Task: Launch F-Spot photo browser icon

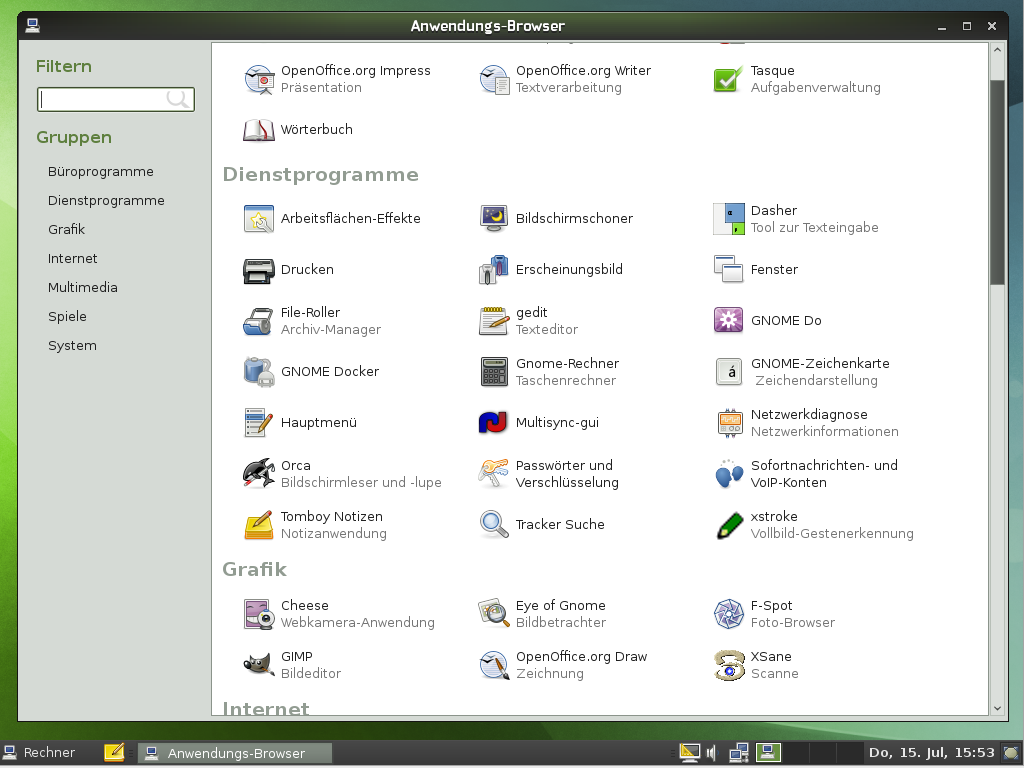Action: tap(729, 614)
